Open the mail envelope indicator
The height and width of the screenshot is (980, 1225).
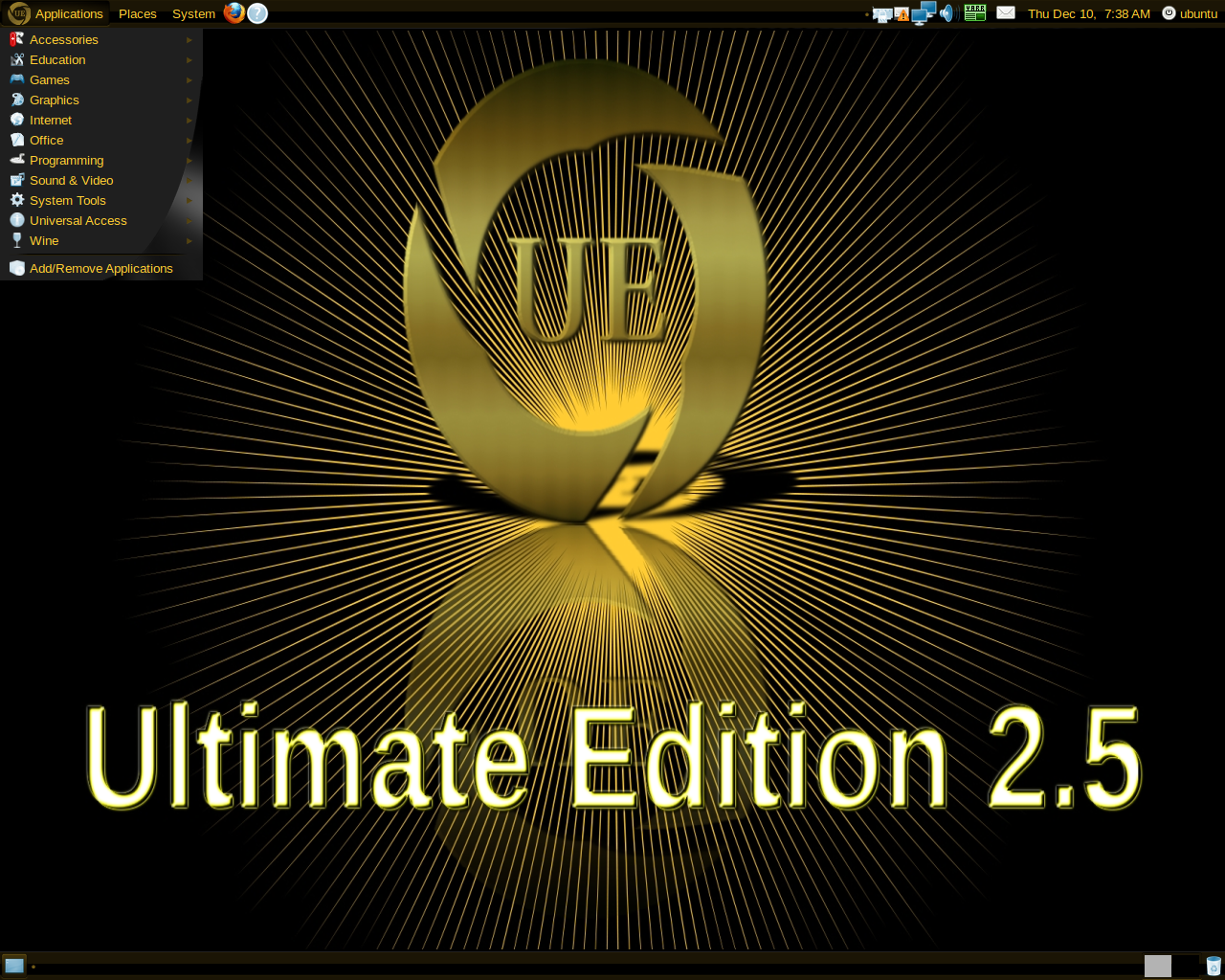(x=1006, y=13)
